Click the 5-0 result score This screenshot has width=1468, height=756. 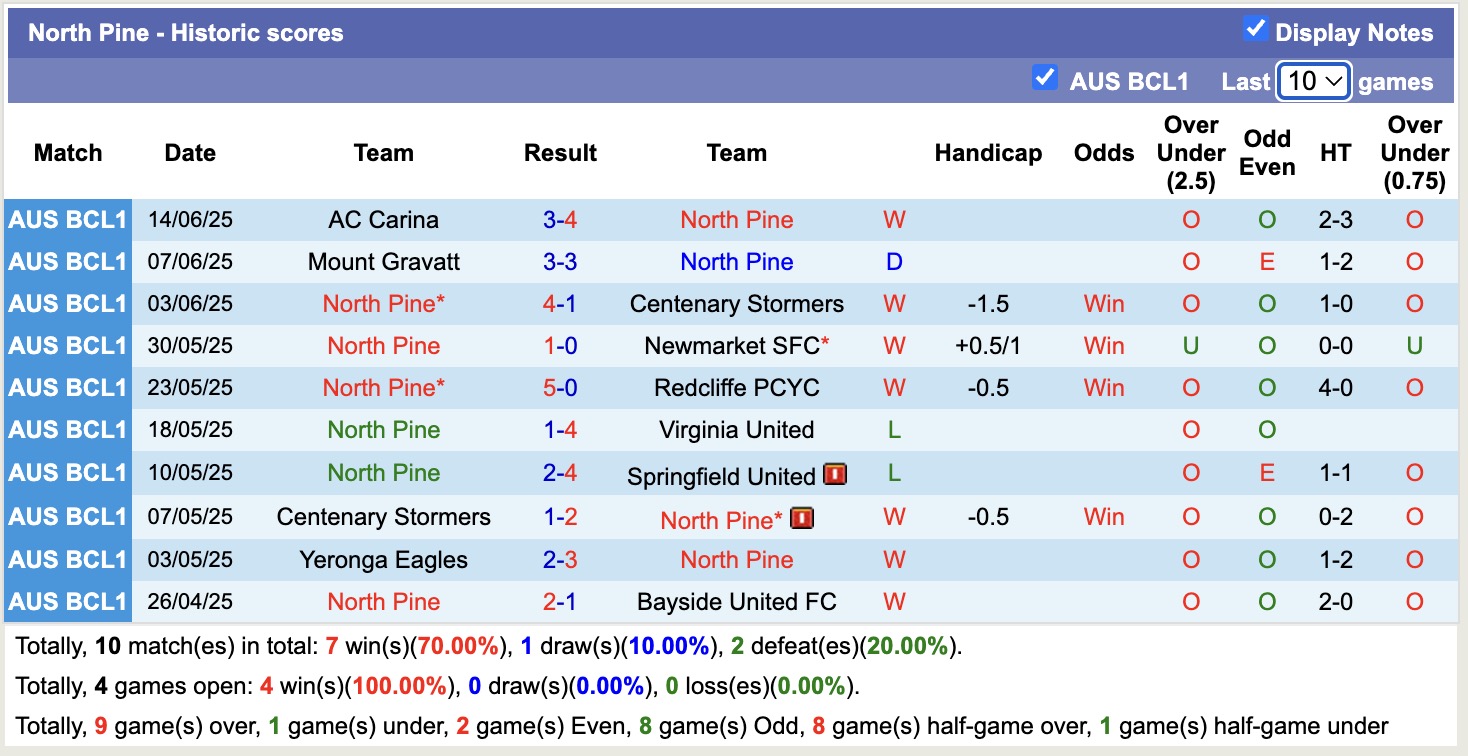tap(560, 388)
